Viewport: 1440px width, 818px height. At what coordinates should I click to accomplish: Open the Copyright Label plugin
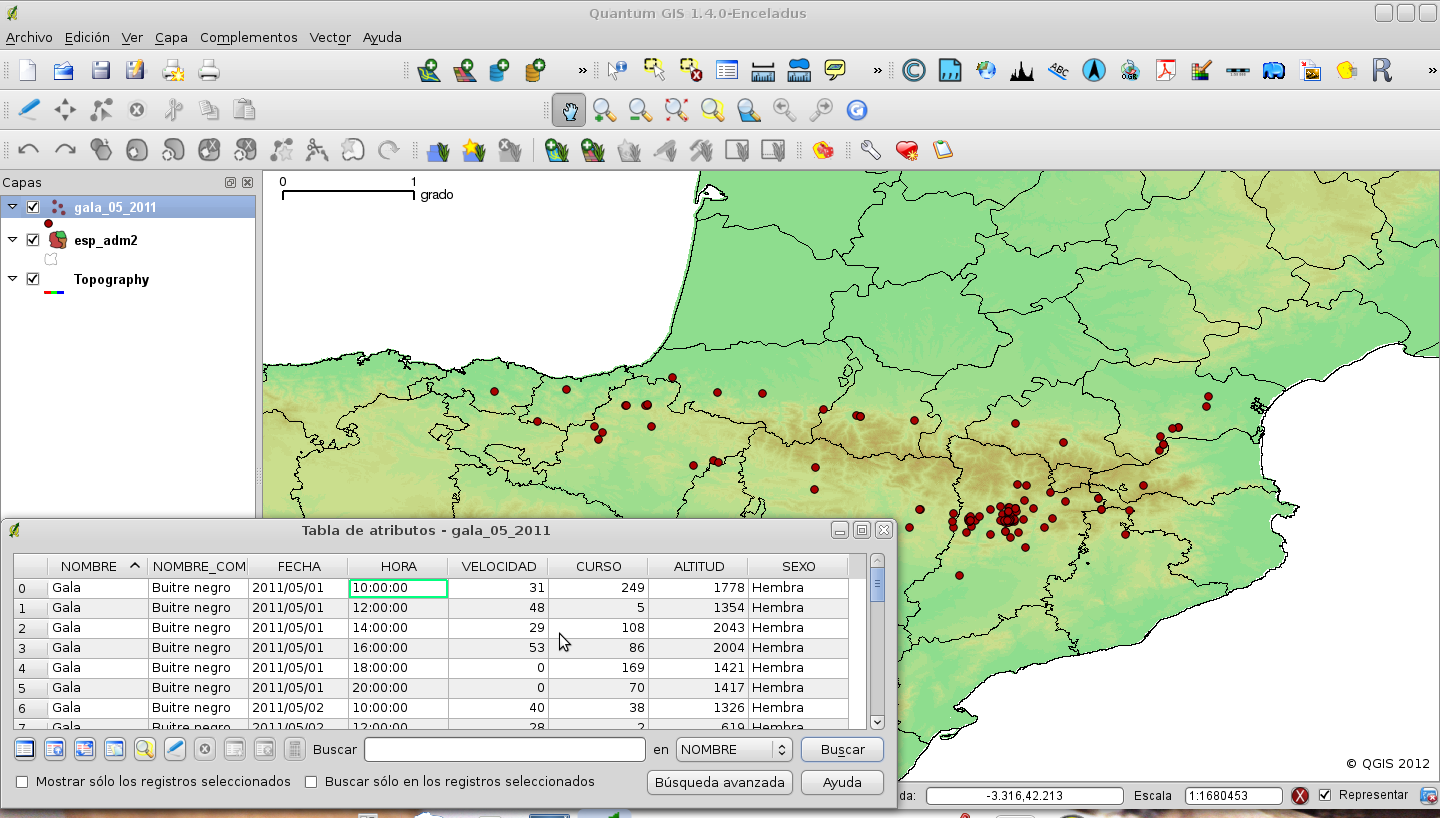(913, 70)
